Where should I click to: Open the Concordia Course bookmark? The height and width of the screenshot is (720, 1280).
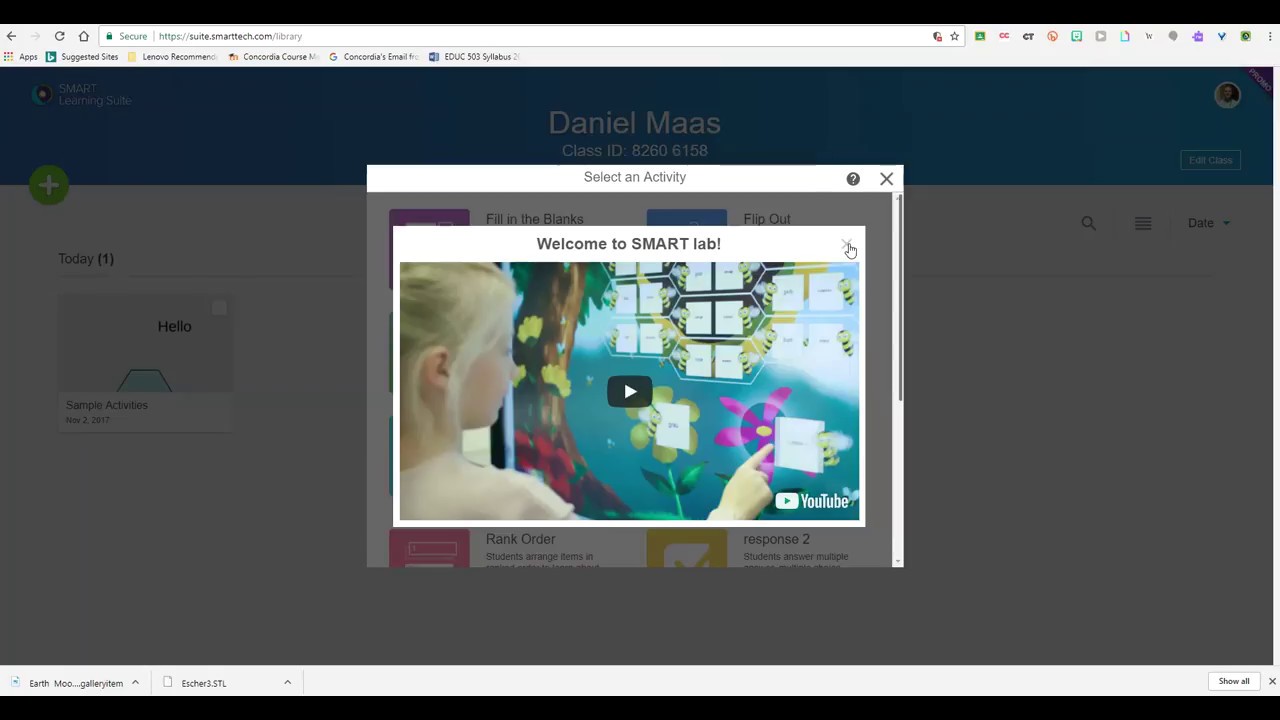tap(273, 57)
